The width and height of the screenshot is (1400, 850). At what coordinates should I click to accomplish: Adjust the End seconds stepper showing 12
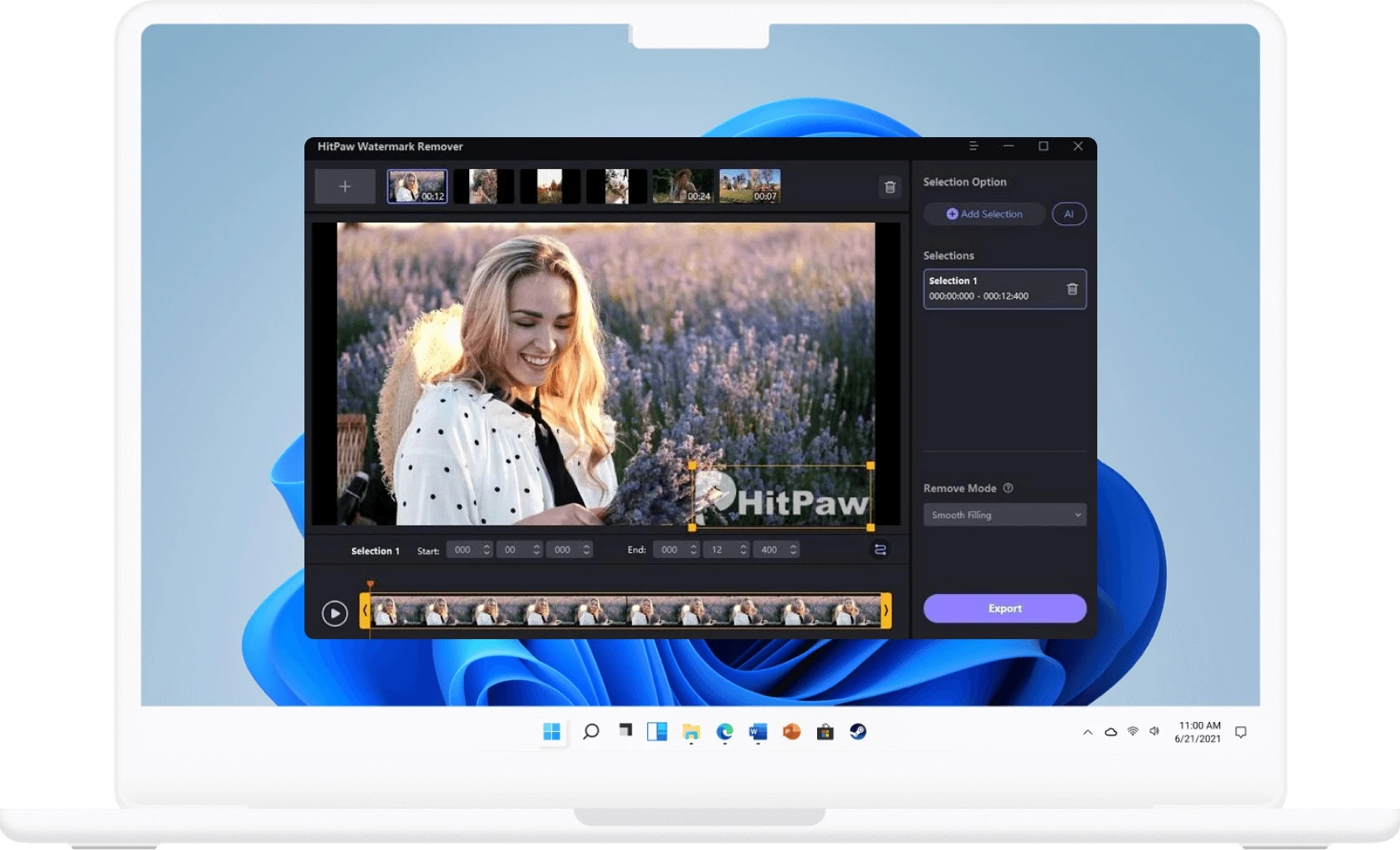pyautogui.click(x=743, y=550)
